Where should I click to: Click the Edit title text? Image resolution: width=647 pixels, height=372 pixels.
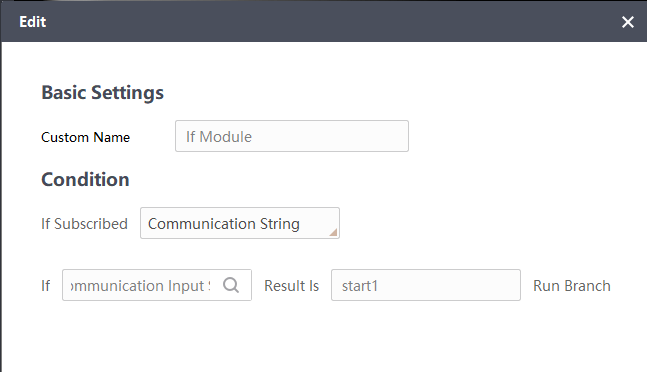pyautogui.click(x=33, y=22)
